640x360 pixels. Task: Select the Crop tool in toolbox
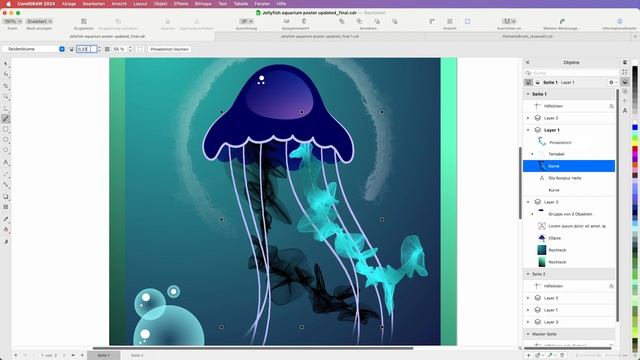[x=5, y=86]
